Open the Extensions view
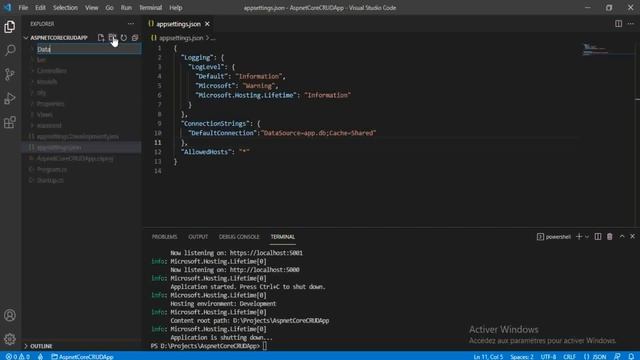The height and width of the screenshot is (360, 640). coord(10,122)
